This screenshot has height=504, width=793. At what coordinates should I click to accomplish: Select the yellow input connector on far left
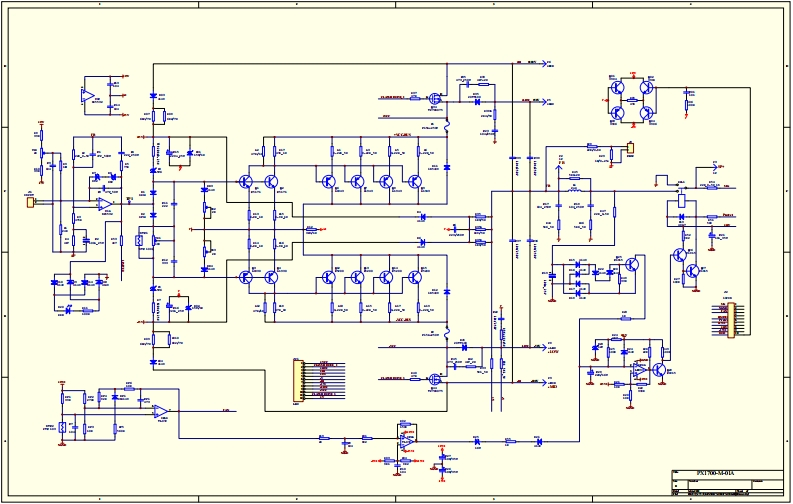coord(30,202)
